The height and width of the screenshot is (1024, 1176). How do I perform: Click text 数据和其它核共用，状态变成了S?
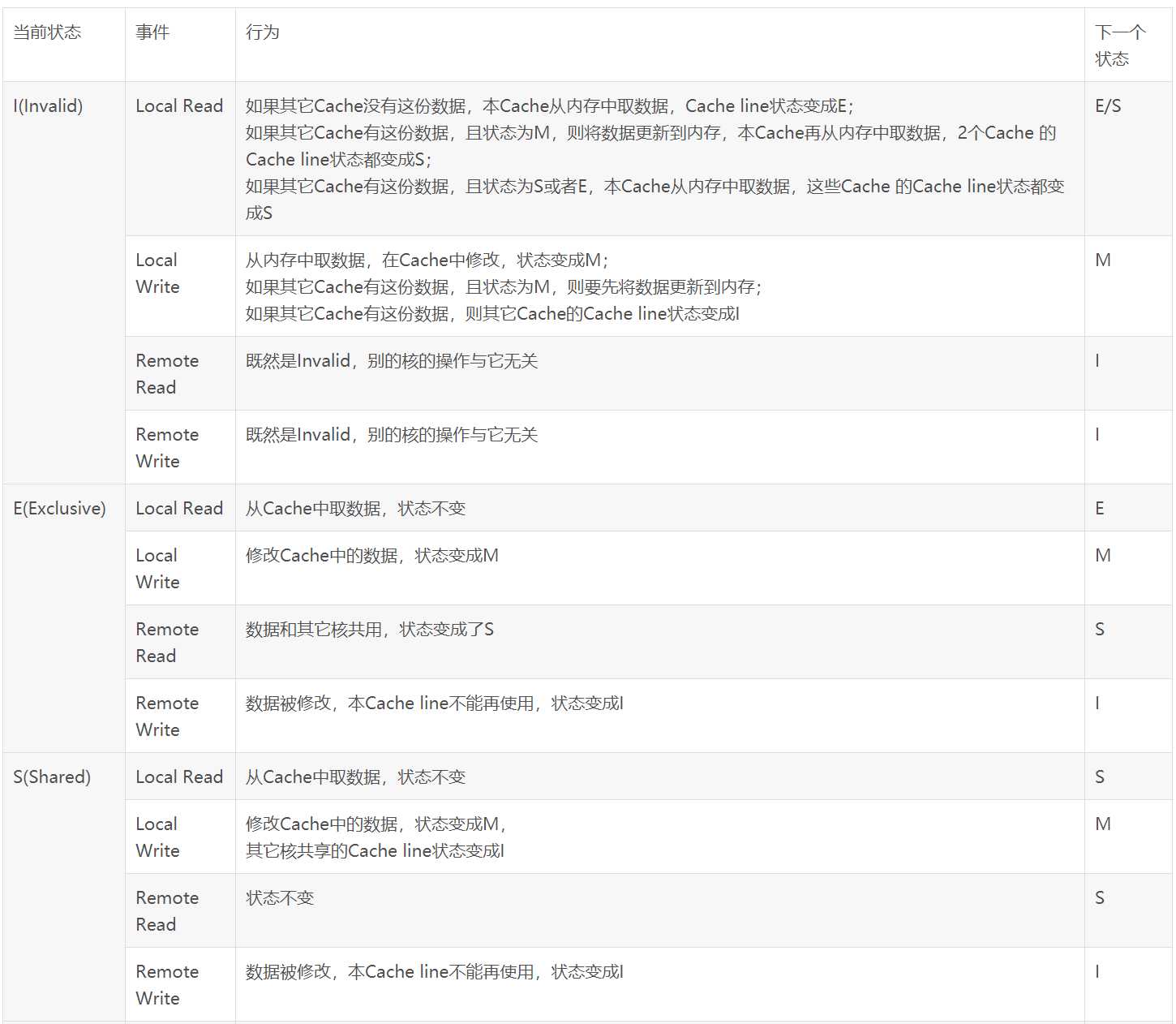tap(370, 630)
